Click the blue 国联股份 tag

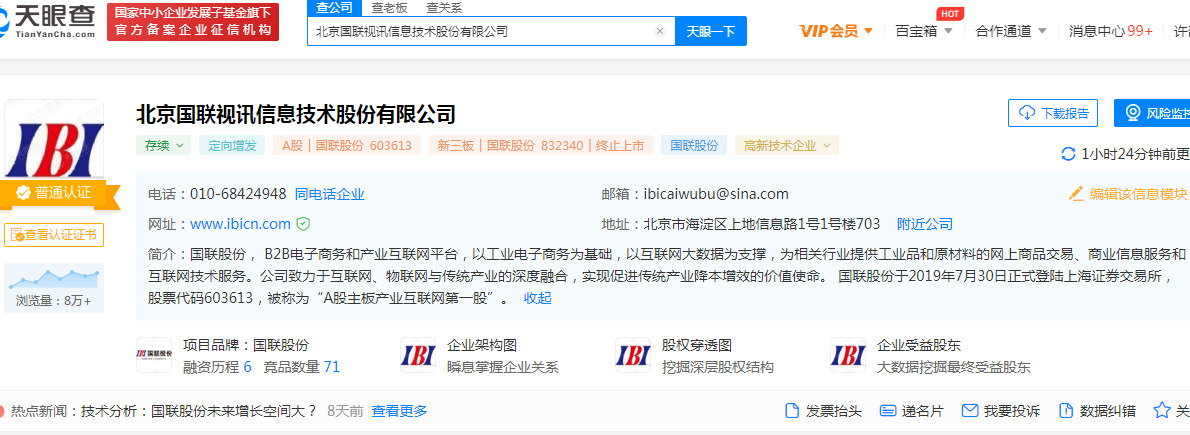(x=694, y=145)
